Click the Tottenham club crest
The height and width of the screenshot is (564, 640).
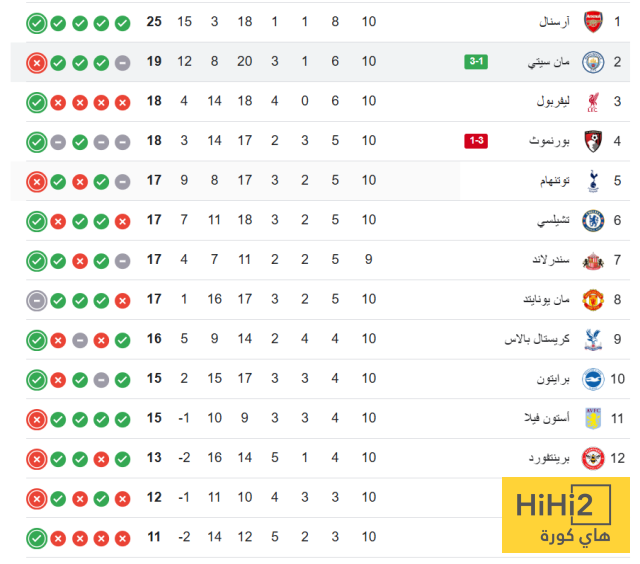pyautogui.click(x=593, y=180)
